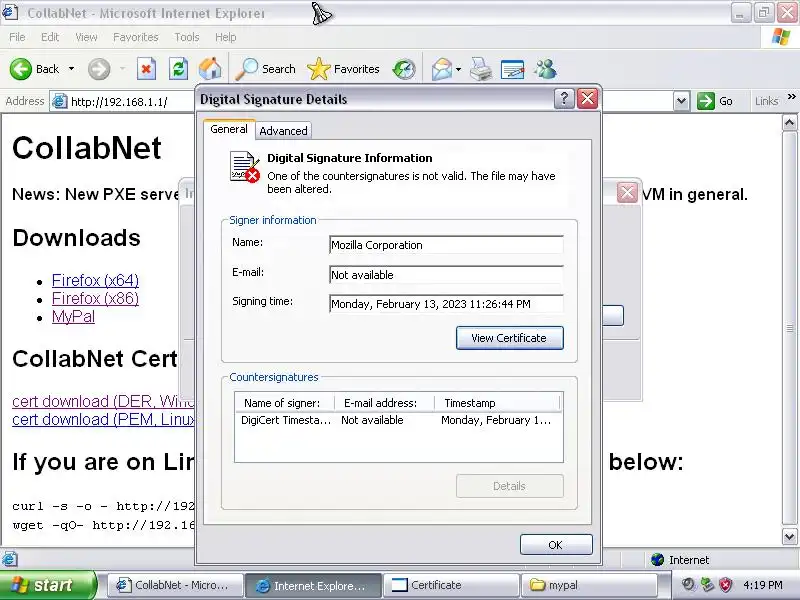Click the Stop loading icon
The height and width of the screenshot is (600, 800).
(x=146, y=69)
